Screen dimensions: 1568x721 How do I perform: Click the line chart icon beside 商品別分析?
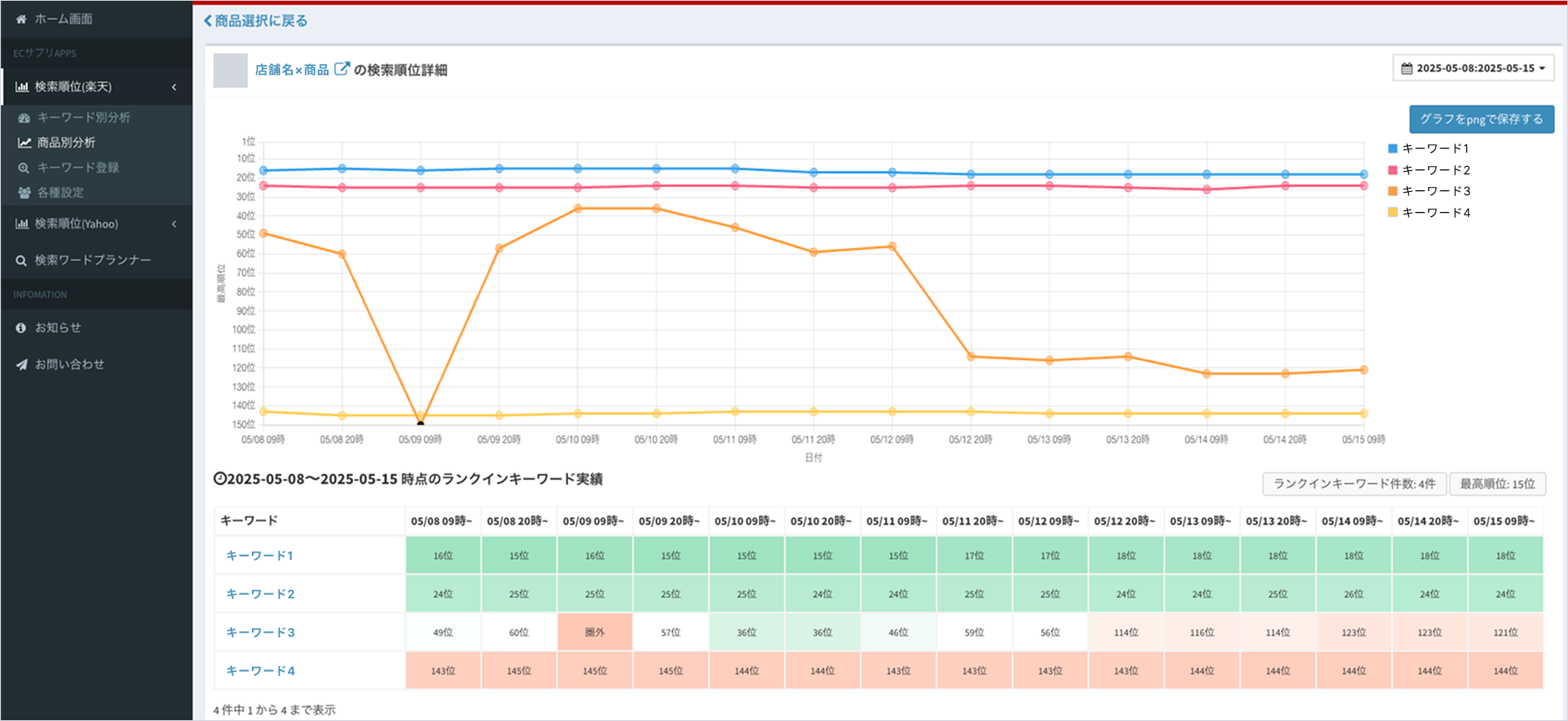pos(24,143)
